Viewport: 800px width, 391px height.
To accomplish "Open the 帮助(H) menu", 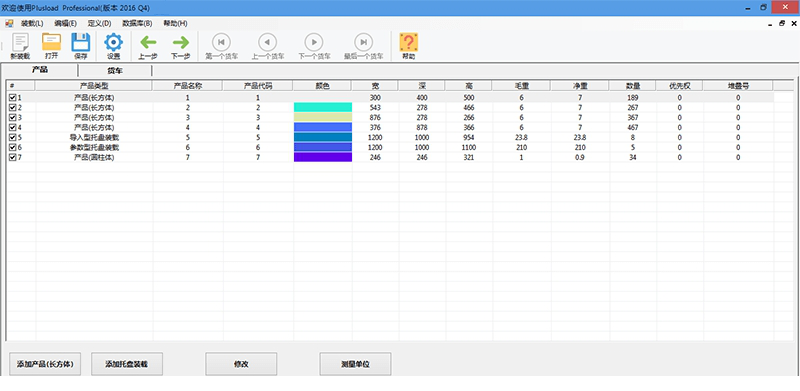I will pos(175,23).
